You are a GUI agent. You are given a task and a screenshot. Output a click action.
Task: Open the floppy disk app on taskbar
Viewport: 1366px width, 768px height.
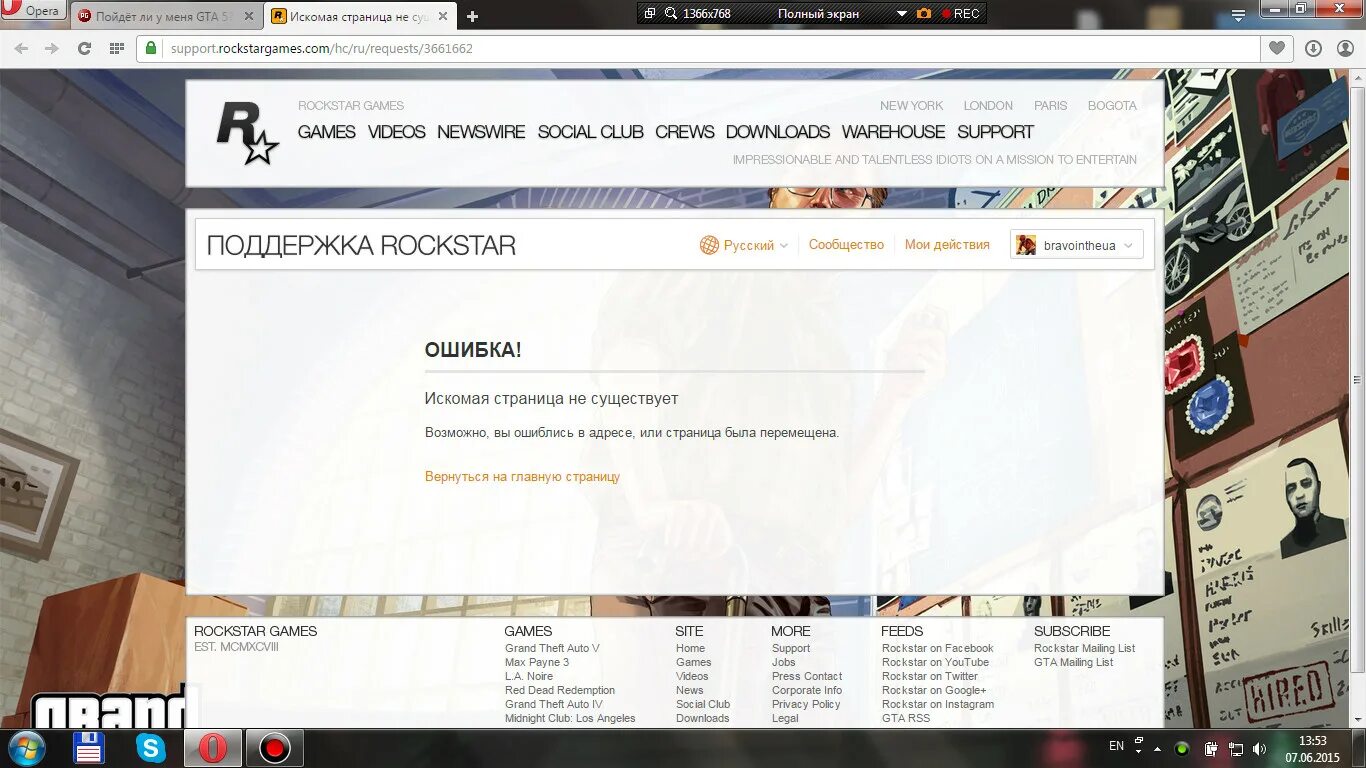point(90,748)
